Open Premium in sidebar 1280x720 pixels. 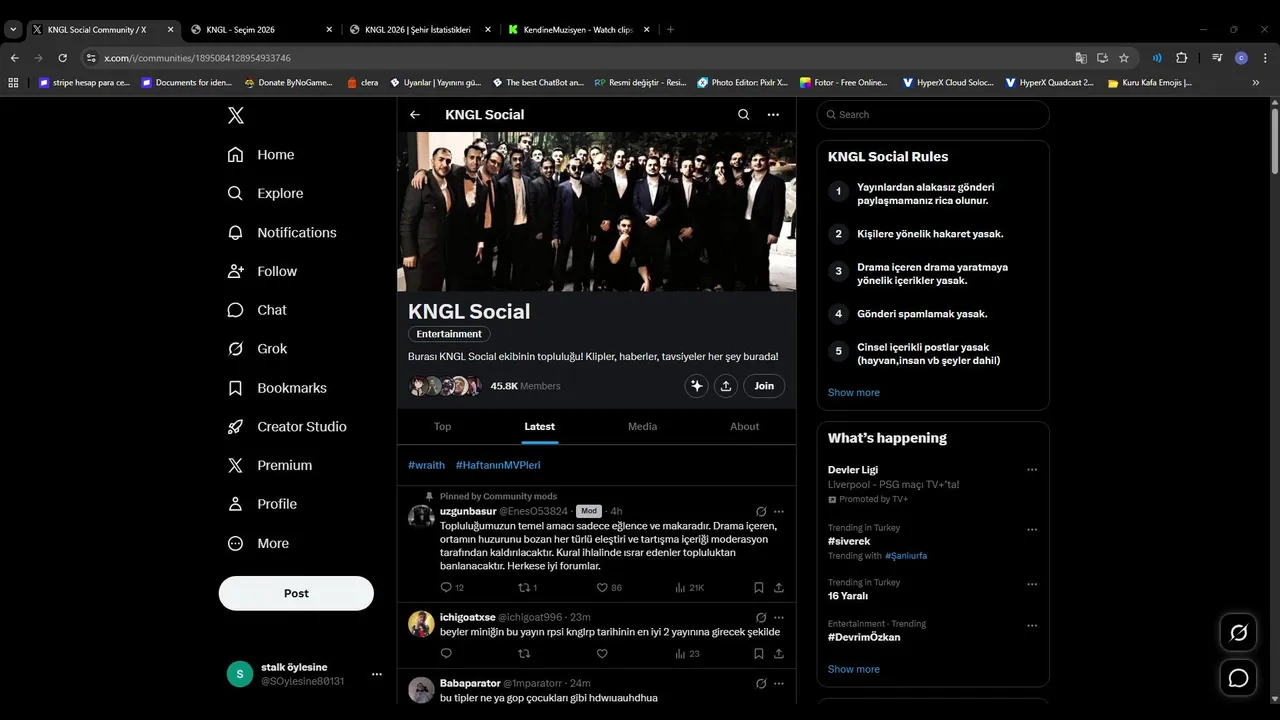[270, 466]
